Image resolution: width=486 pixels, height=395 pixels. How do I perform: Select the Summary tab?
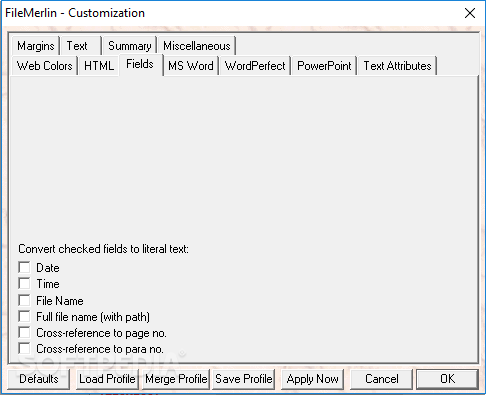tap(130, 46)
